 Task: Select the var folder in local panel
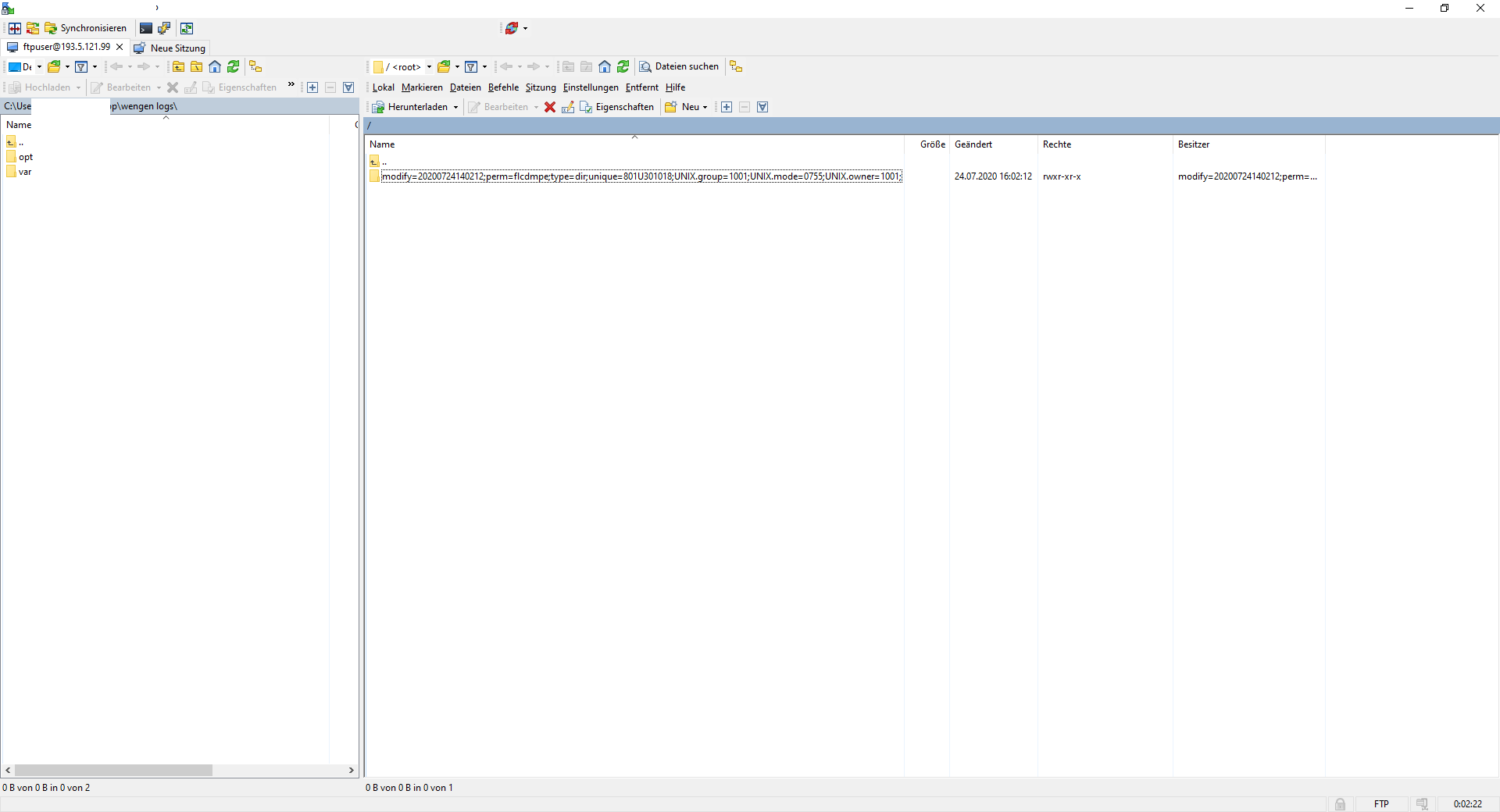tap(25, 172)
